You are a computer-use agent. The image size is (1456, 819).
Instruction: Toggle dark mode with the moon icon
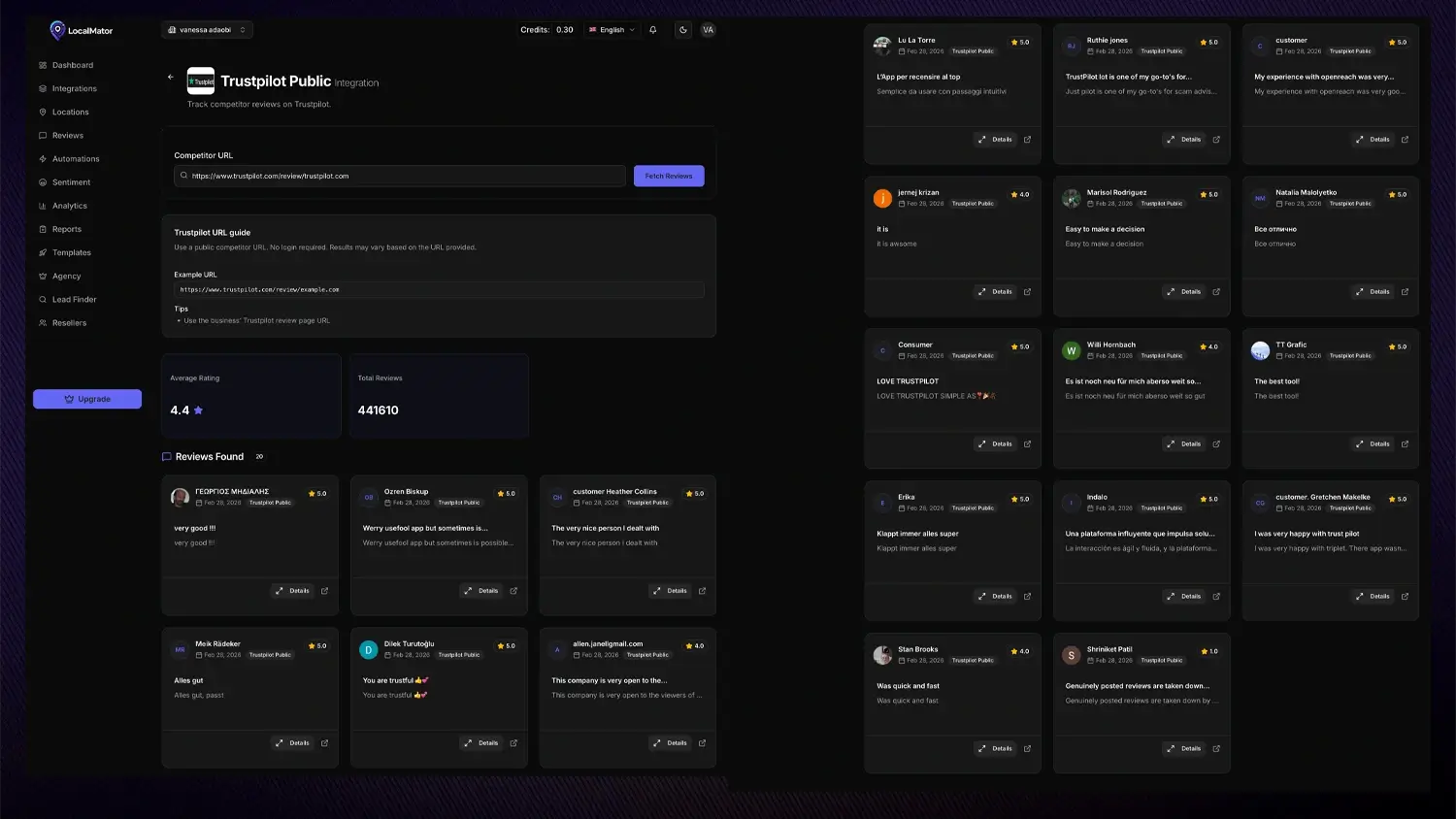(x=683, y=30)
